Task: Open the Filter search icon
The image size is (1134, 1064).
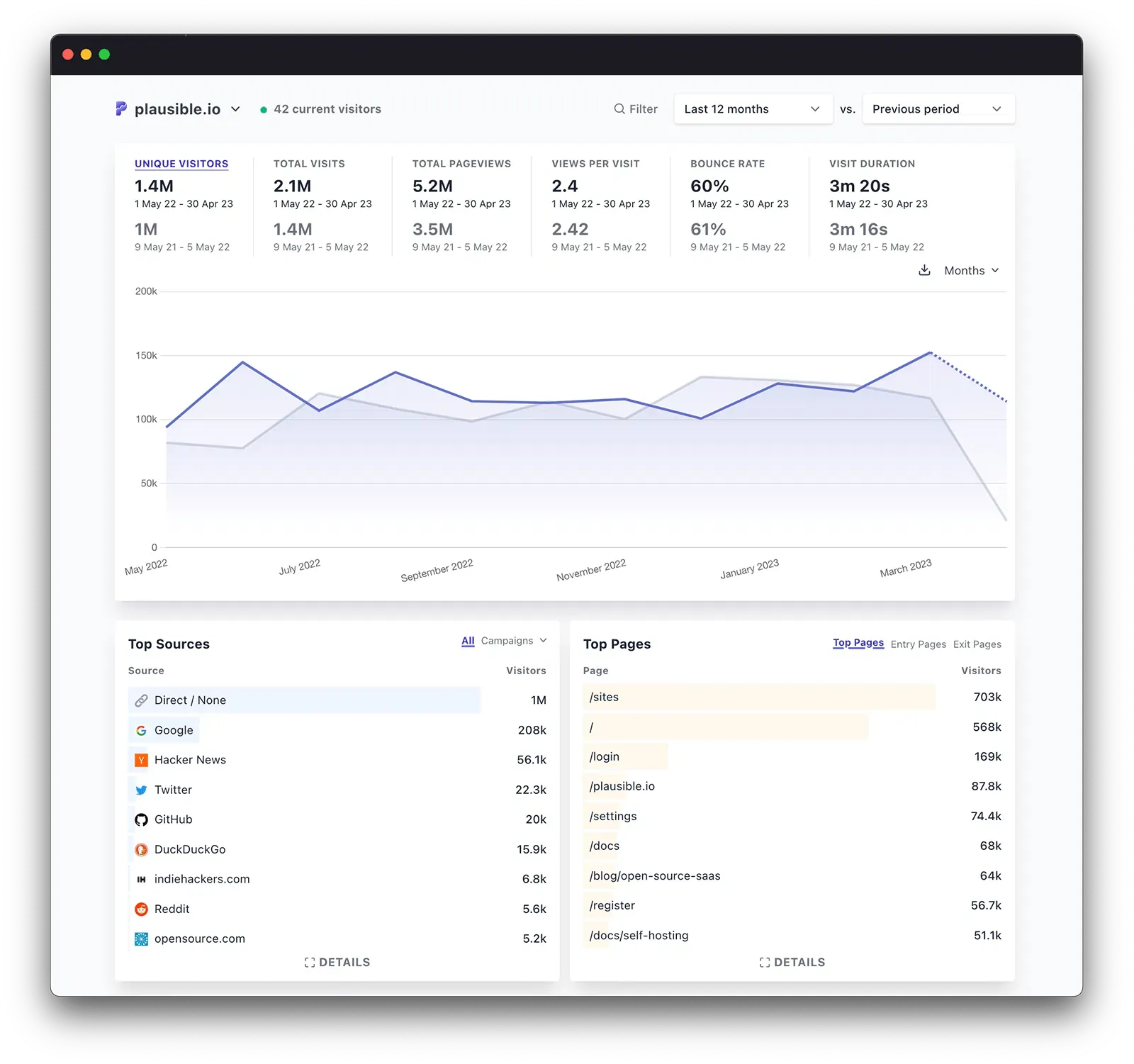Action: pyautogui.click(x=619, y=109)
